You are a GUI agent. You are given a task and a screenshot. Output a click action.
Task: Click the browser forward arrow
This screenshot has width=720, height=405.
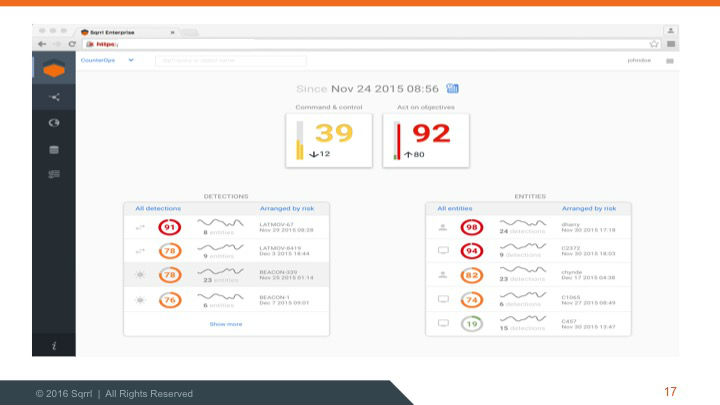tap(57, 44)
